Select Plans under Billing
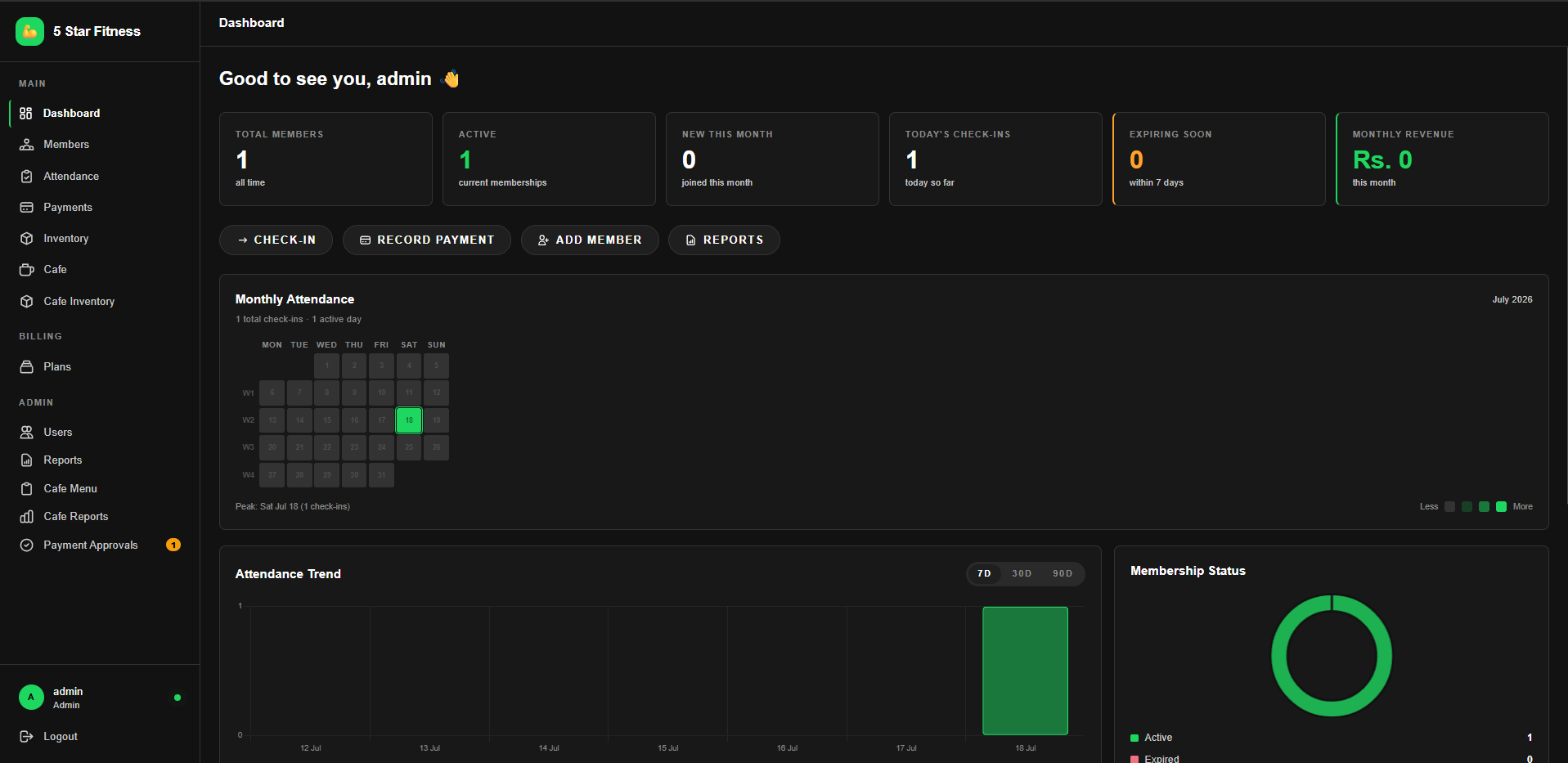1568x763 pixels. coord(100,366)
